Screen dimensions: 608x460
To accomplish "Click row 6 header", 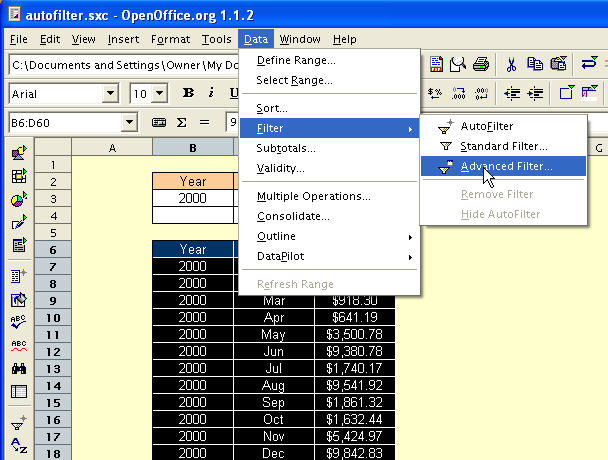I will point(53,250).
